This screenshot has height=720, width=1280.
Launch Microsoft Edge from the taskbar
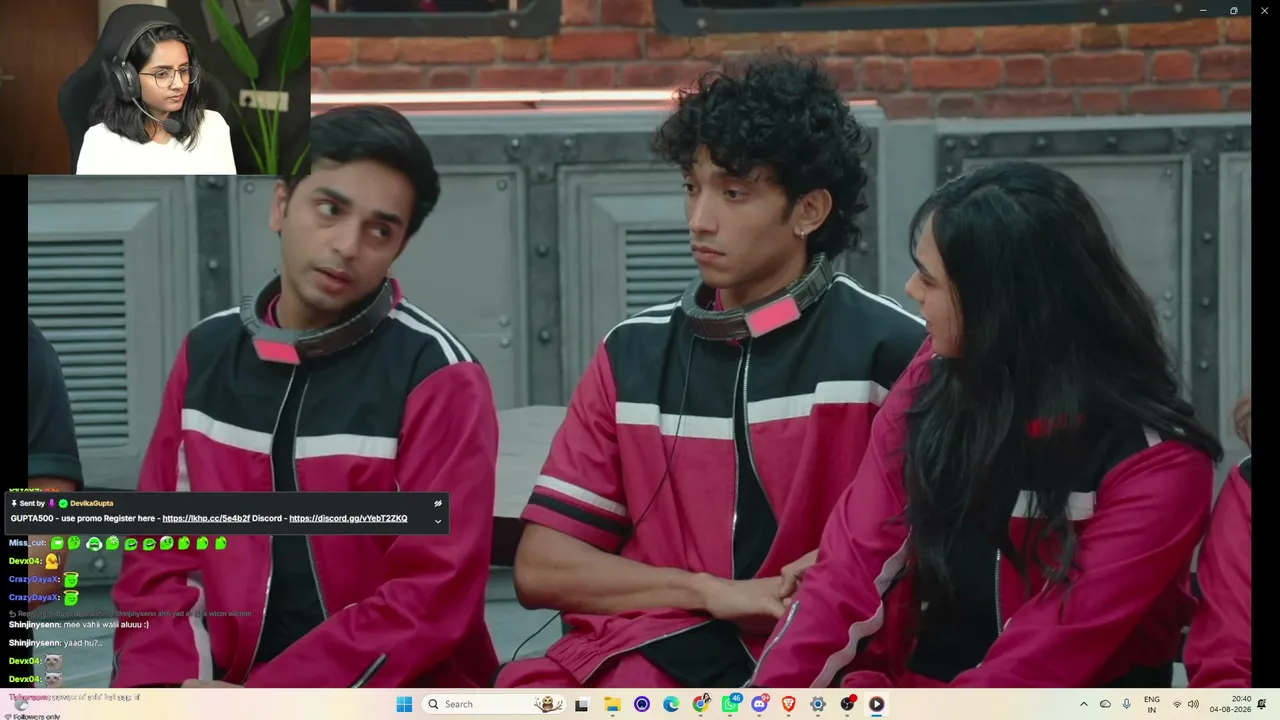[x=671, y=704]
